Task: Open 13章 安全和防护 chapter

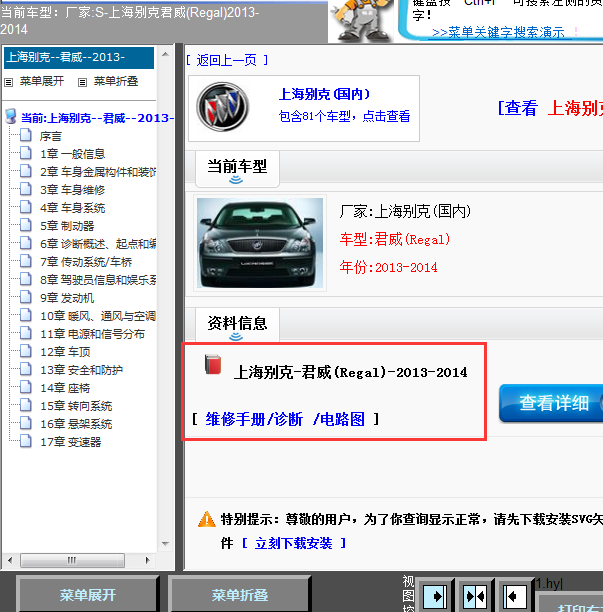Action: click(x=82, y=370)
